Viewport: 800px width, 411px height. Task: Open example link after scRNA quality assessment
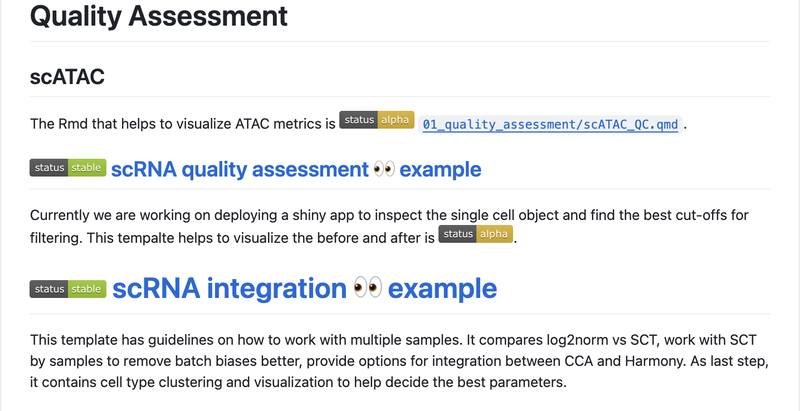tap(441, 169)
